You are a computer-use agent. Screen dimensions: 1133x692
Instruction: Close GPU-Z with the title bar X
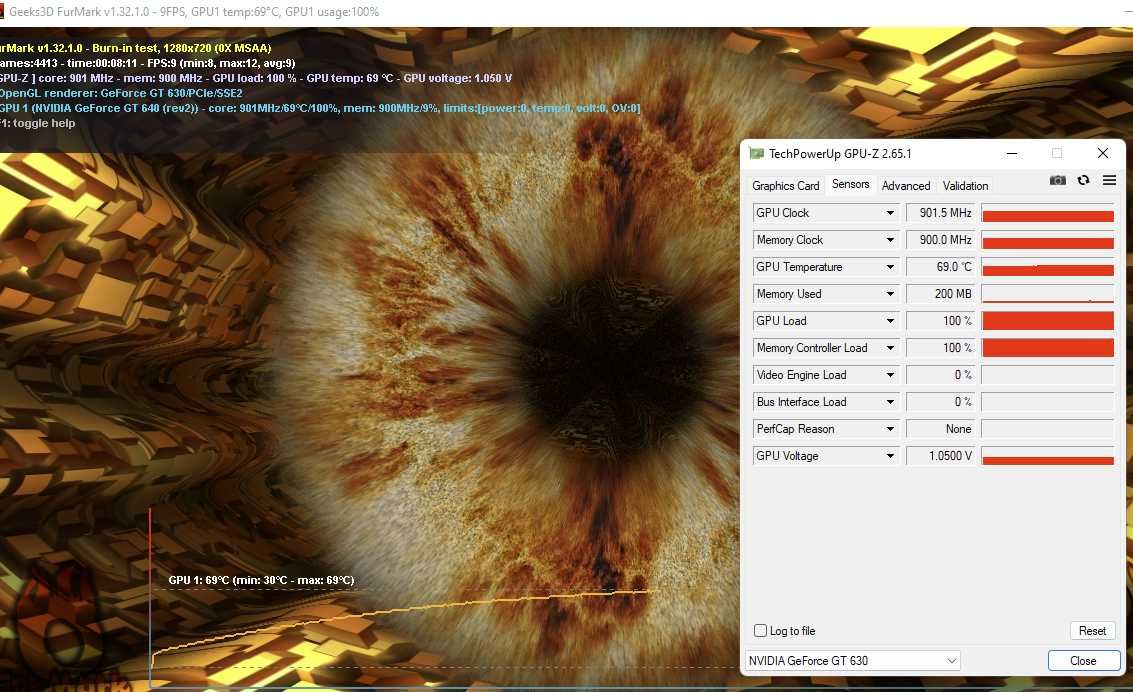point(1103,153)
